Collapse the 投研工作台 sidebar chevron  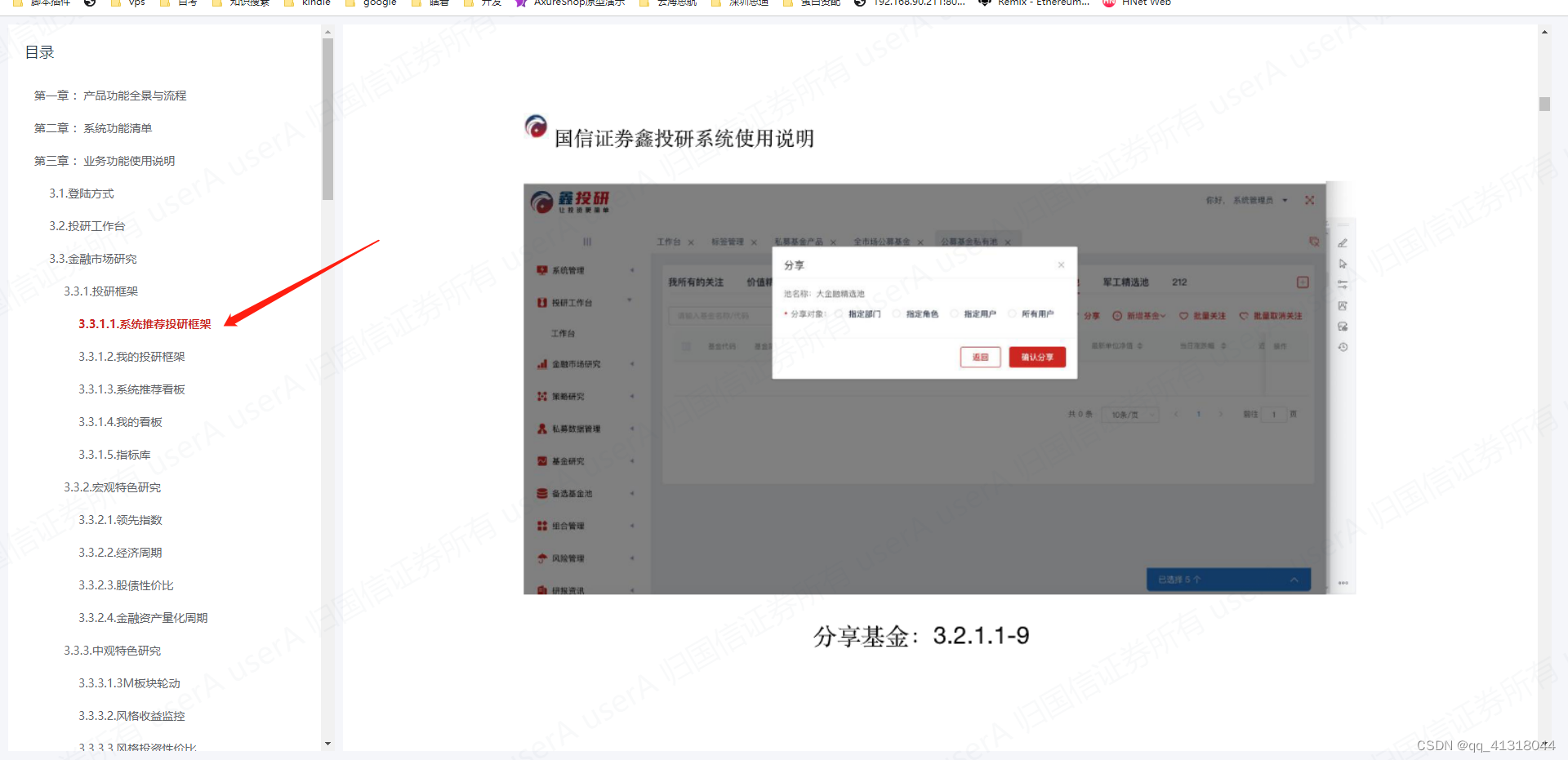pos(630,300)
